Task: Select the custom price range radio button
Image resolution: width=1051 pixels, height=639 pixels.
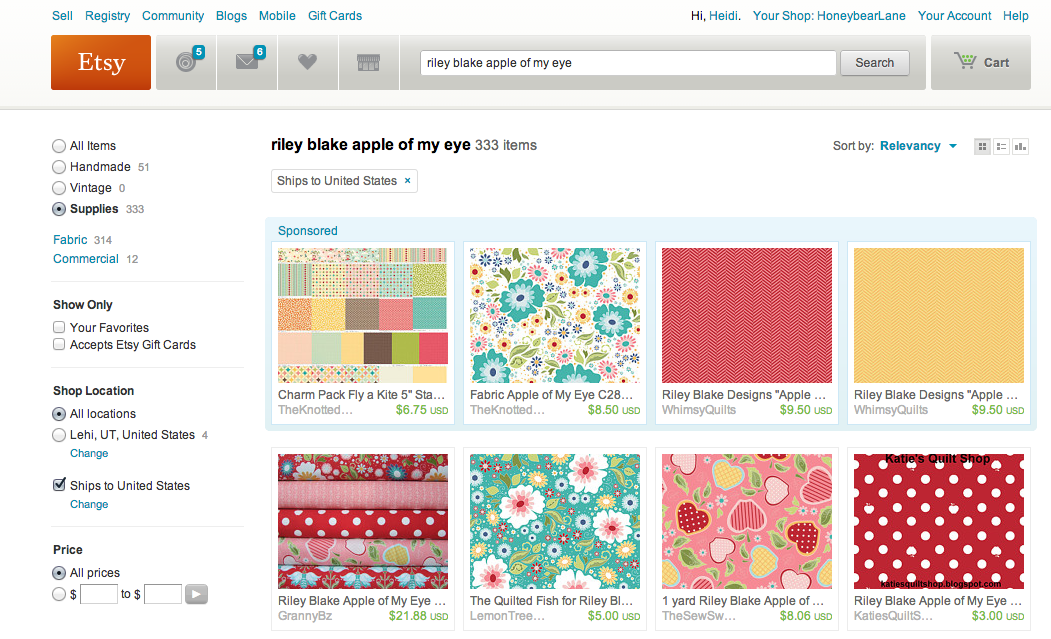Action: [x=59, y=594]
